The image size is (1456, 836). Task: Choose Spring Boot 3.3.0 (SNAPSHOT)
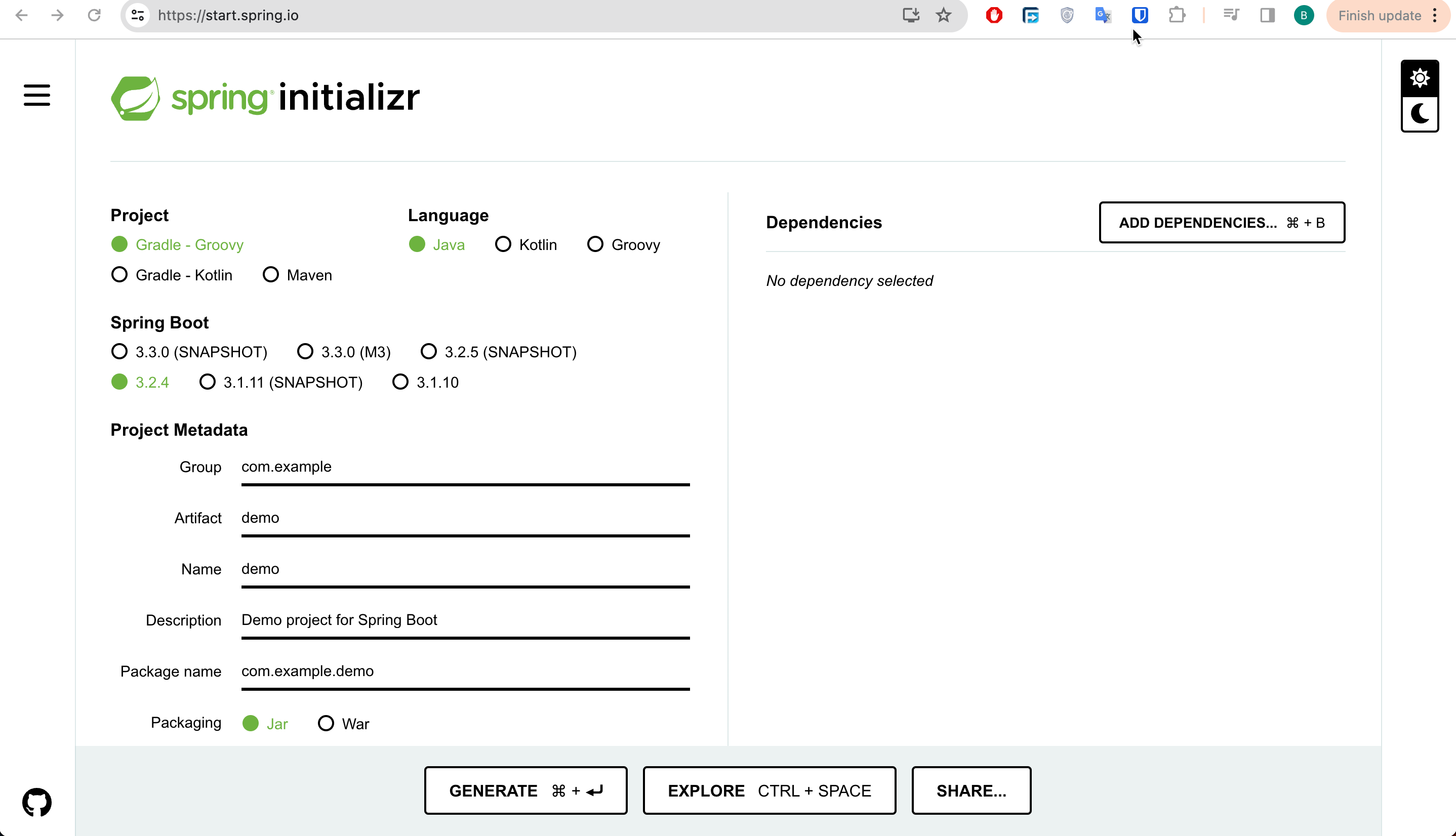click(x=189, y=351)
